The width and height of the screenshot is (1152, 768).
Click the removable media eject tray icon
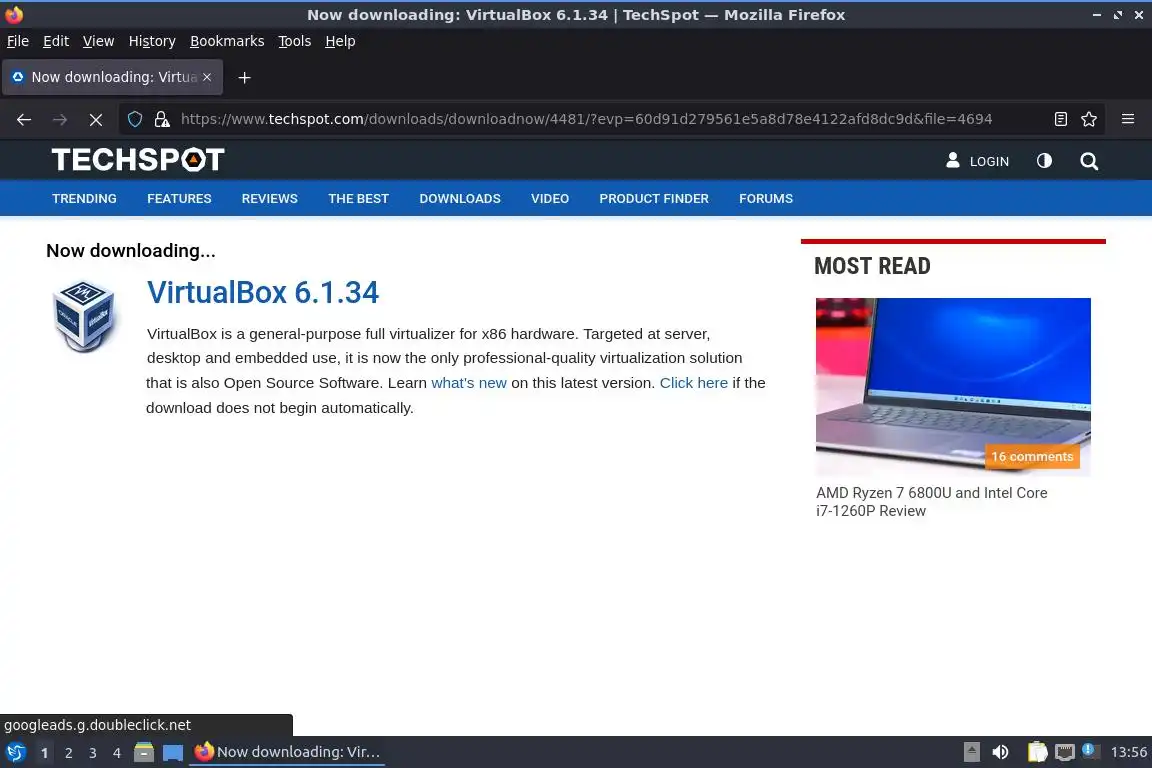coord(971,752)
